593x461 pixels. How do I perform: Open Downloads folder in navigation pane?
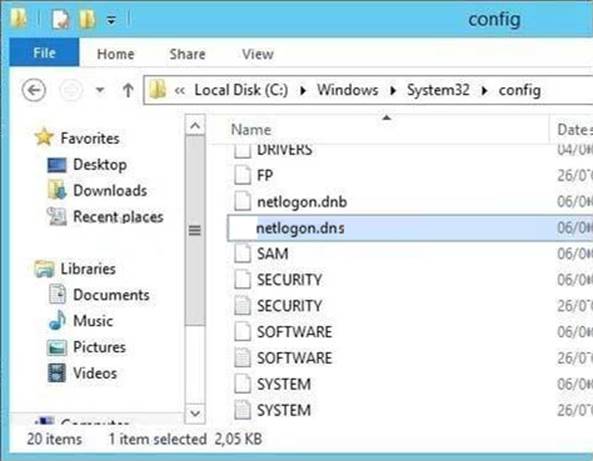click(110, 191)
